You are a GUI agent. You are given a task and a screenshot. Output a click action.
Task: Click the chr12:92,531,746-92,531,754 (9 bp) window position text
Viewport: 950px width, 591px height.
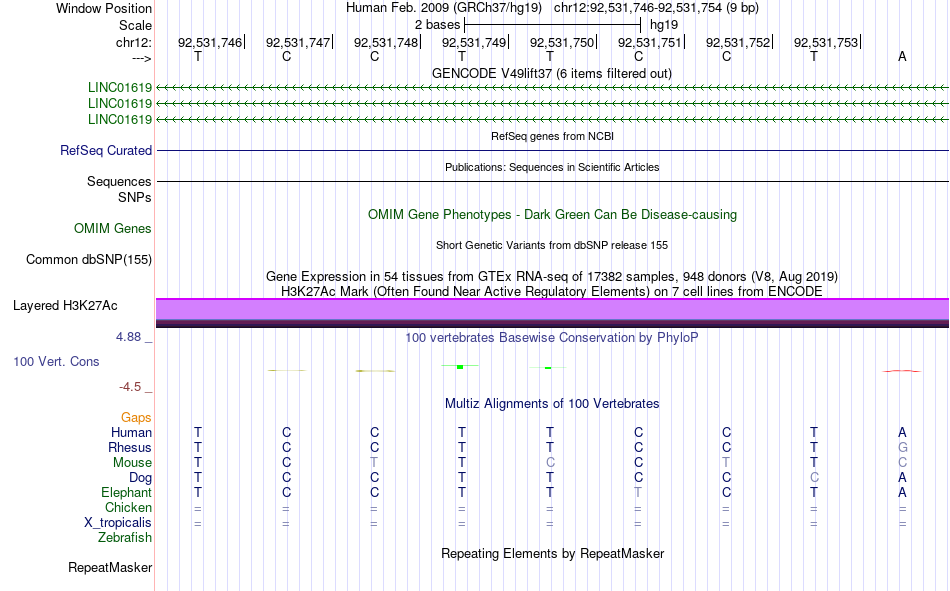[x=656, y=8]
